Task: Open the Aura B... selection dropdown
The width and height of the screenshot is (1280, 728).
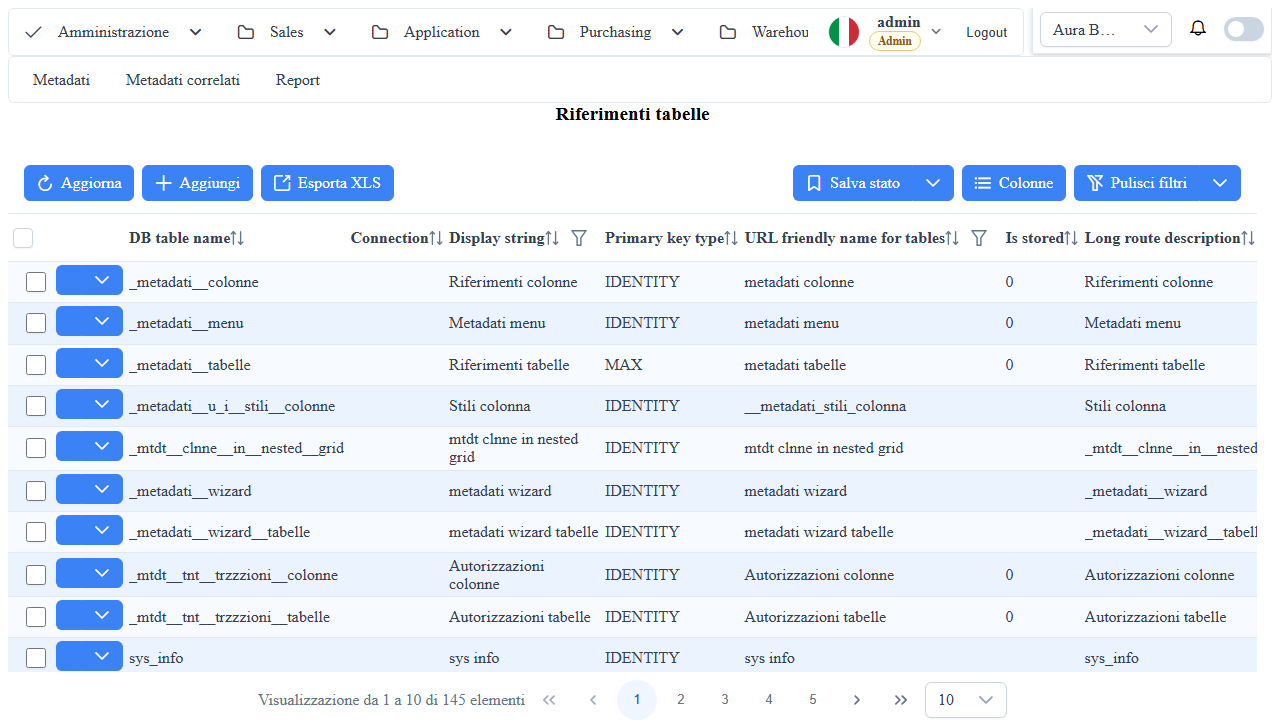Action: [1106, 30]
